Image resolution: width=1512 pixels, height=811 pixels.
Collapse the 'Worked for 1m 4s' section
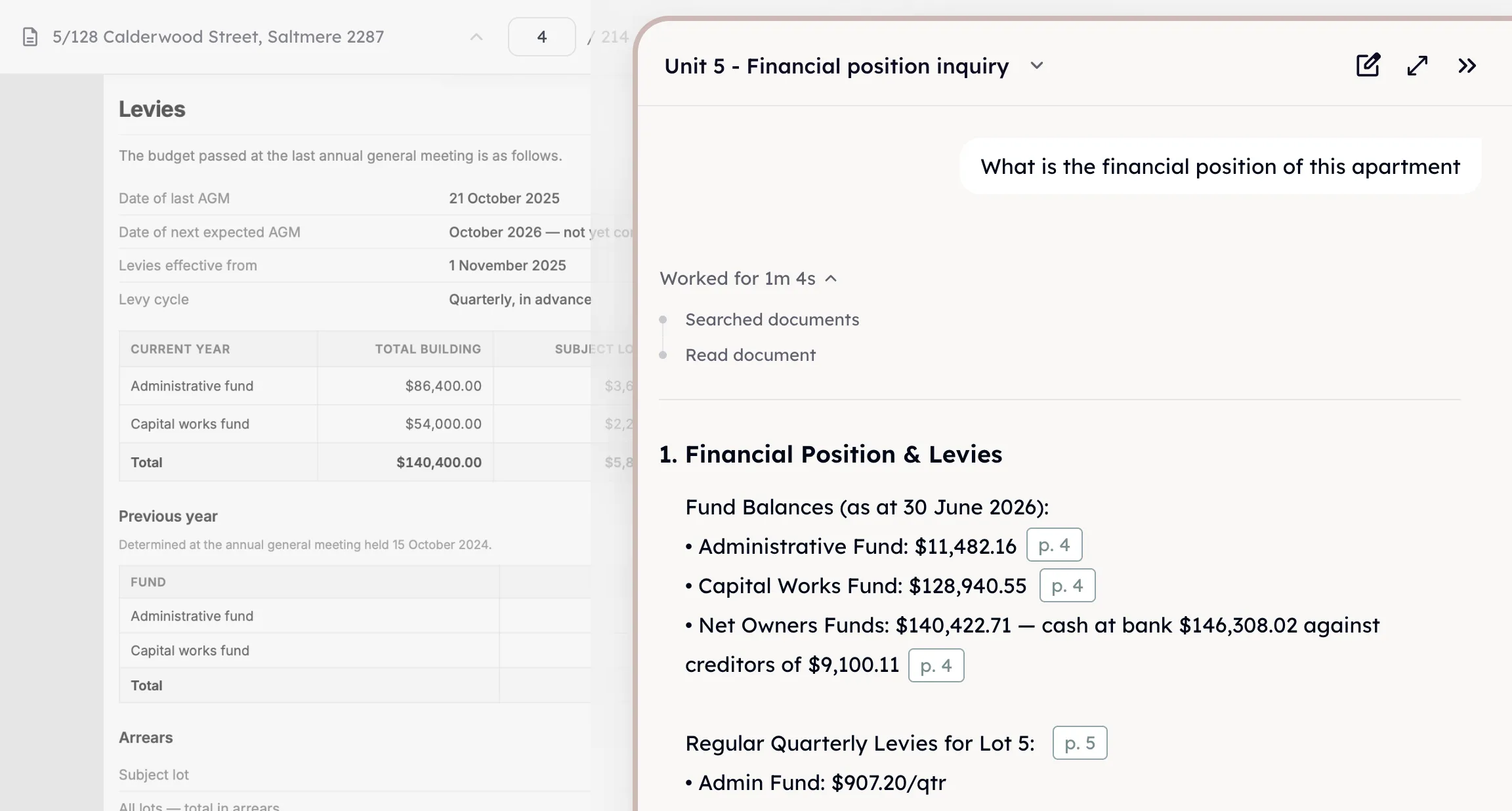(749, 278)
